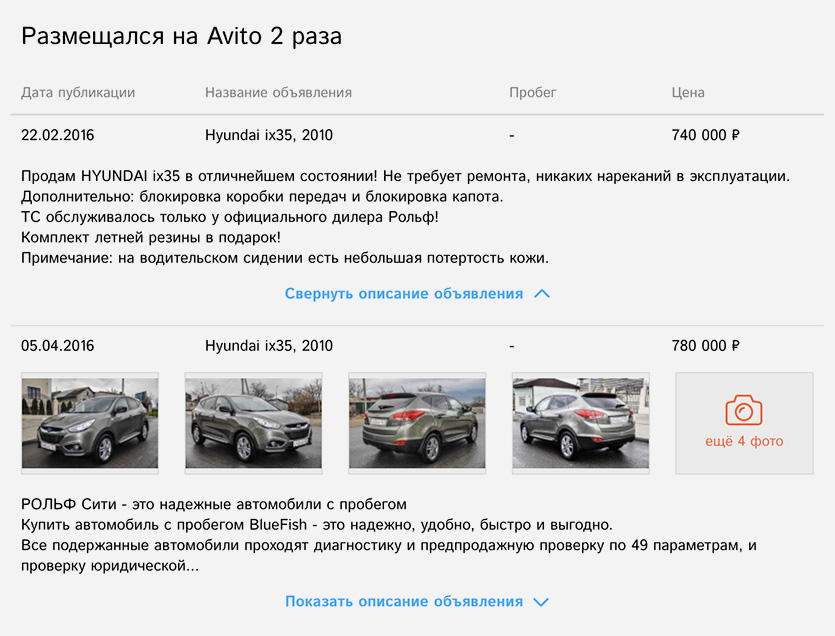Click the line starting "ТС обслуживалось только"
This screenshot has height=636, width=835.
coord(230,217)
